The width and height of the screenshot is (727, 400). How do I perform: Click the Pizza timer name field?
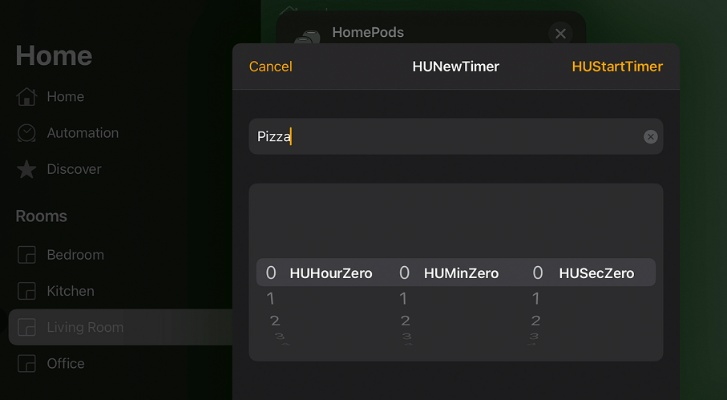tap(440, 137)
